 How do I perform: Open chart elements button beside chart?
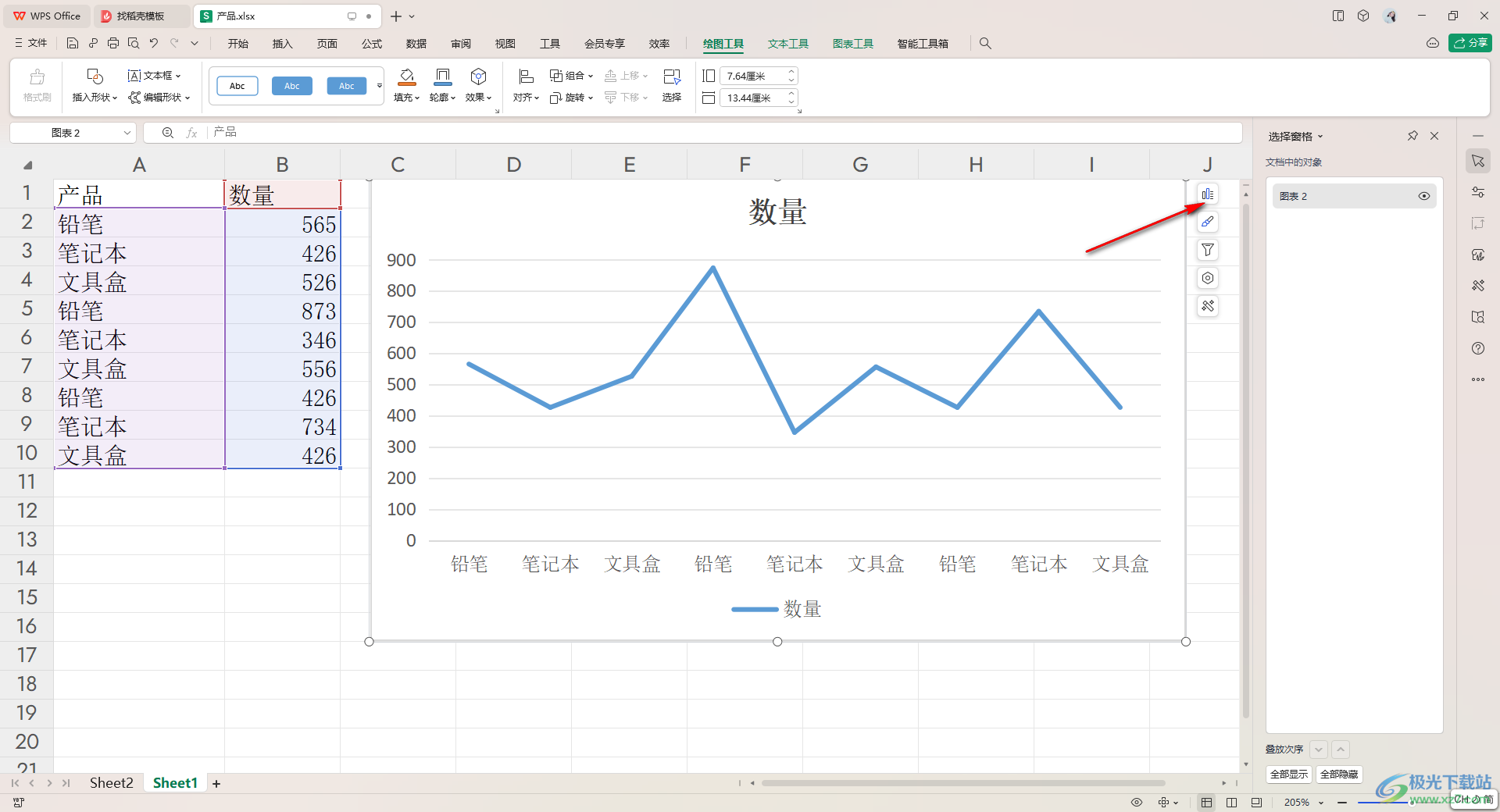1208,194
